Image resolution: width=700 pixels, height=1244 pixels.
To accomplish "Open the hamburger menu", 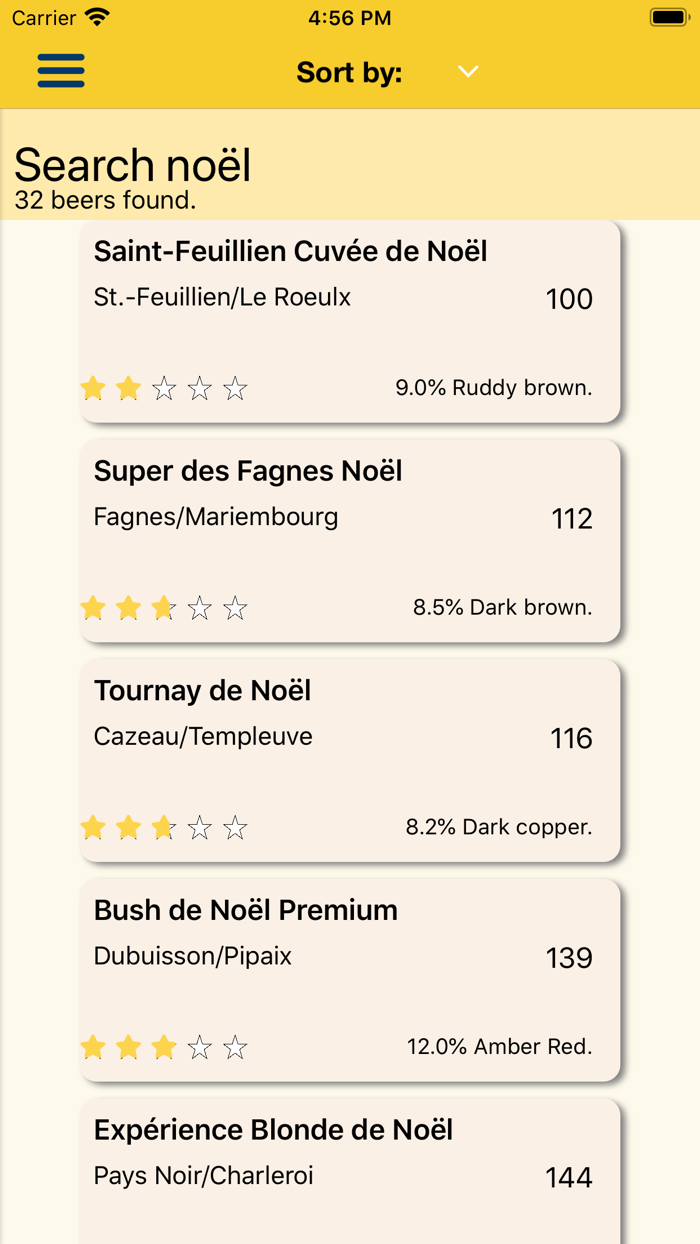I will [61, 71].
